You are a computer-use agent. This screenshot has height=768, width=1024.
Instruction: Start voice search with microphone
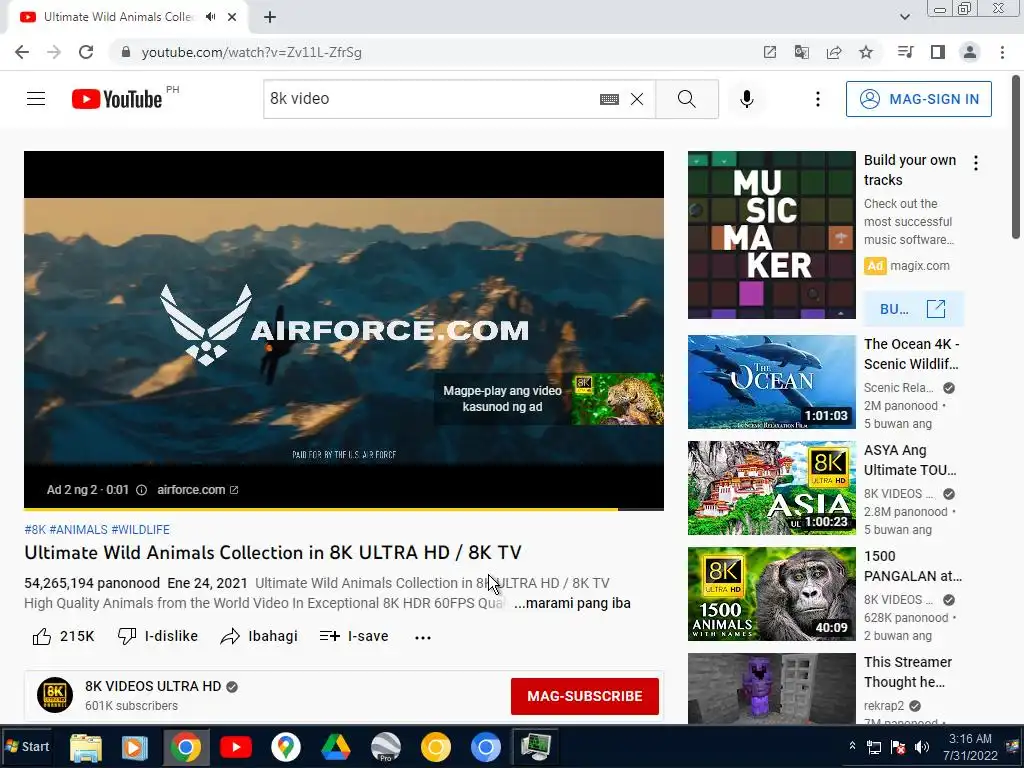(747, 99)
